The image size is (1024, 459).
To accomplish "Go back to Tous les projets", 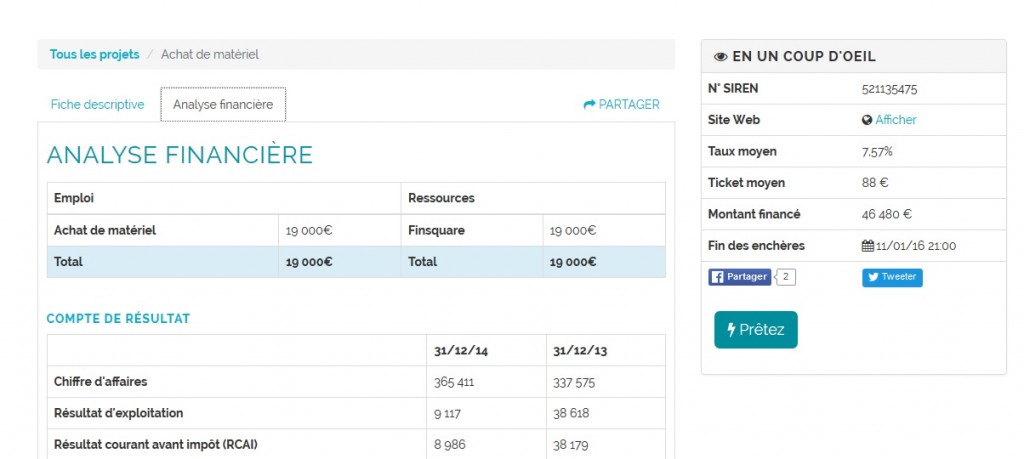I will pyautogui.click(x=94, y=54).
